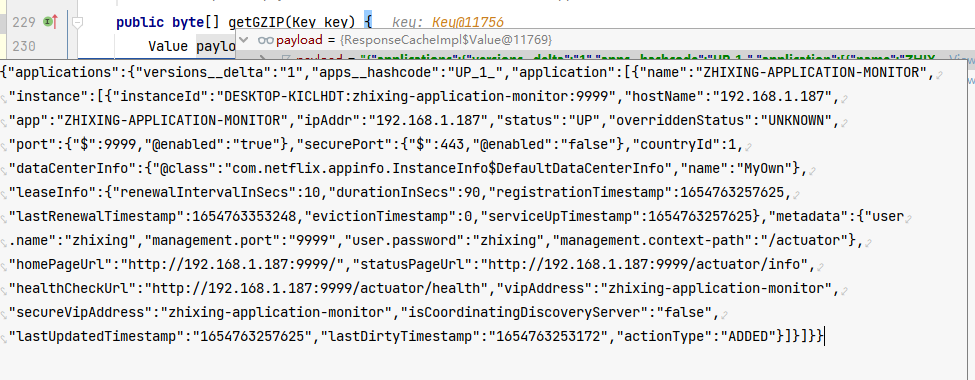Click the soft-wrap icon after countryId line
Image resolution: width=975 pixels, height=380 pixels.
(x=749, y=147)
